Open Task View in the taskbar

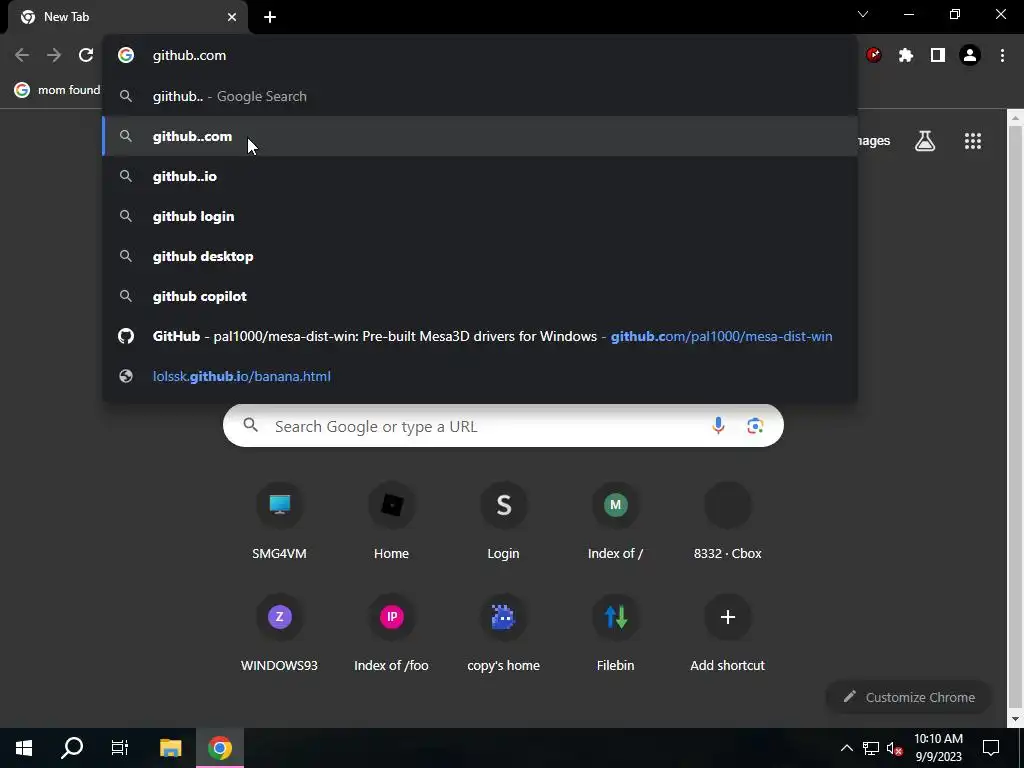[120, 748]
